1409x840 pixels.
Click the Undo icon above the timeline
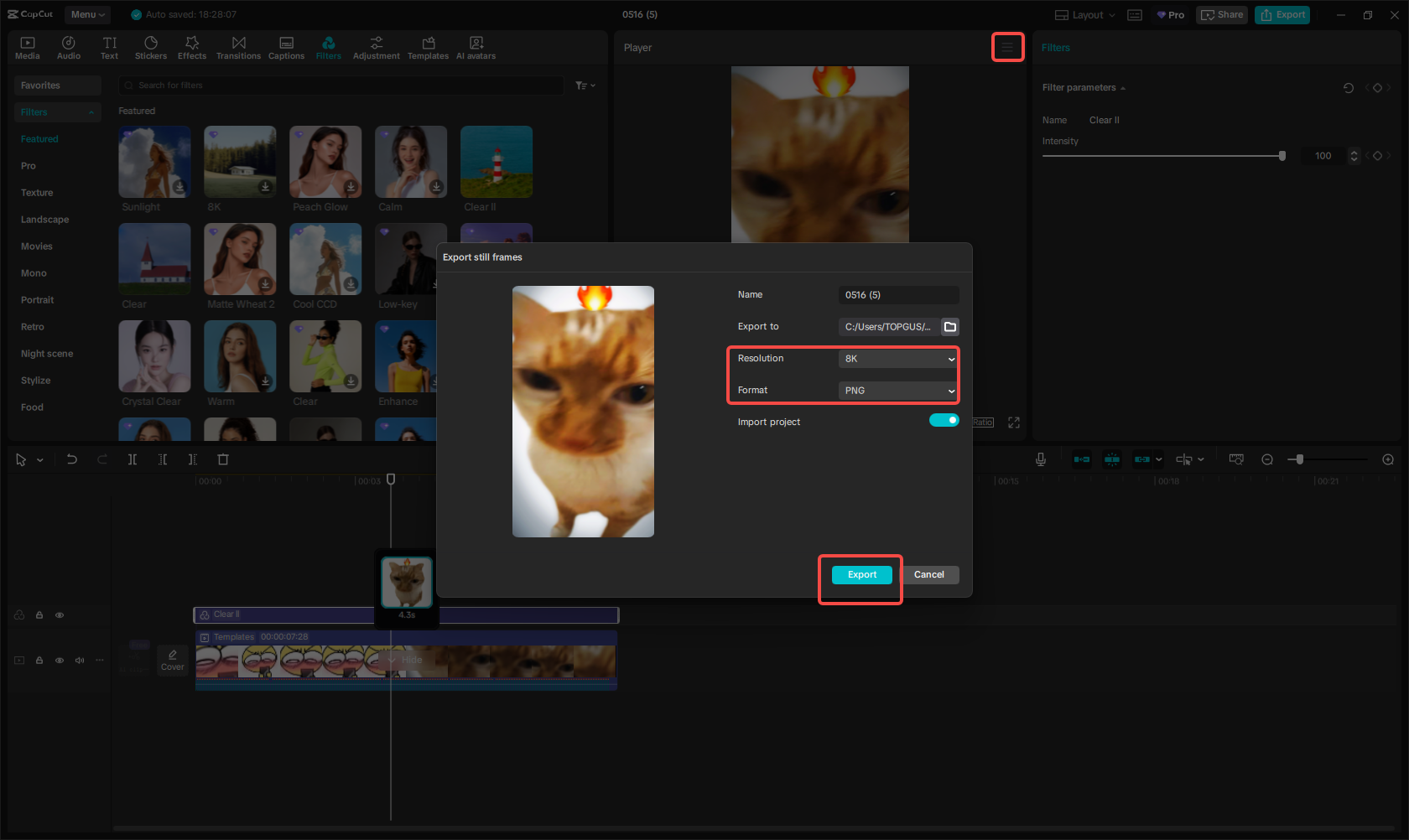coord(71,459)
